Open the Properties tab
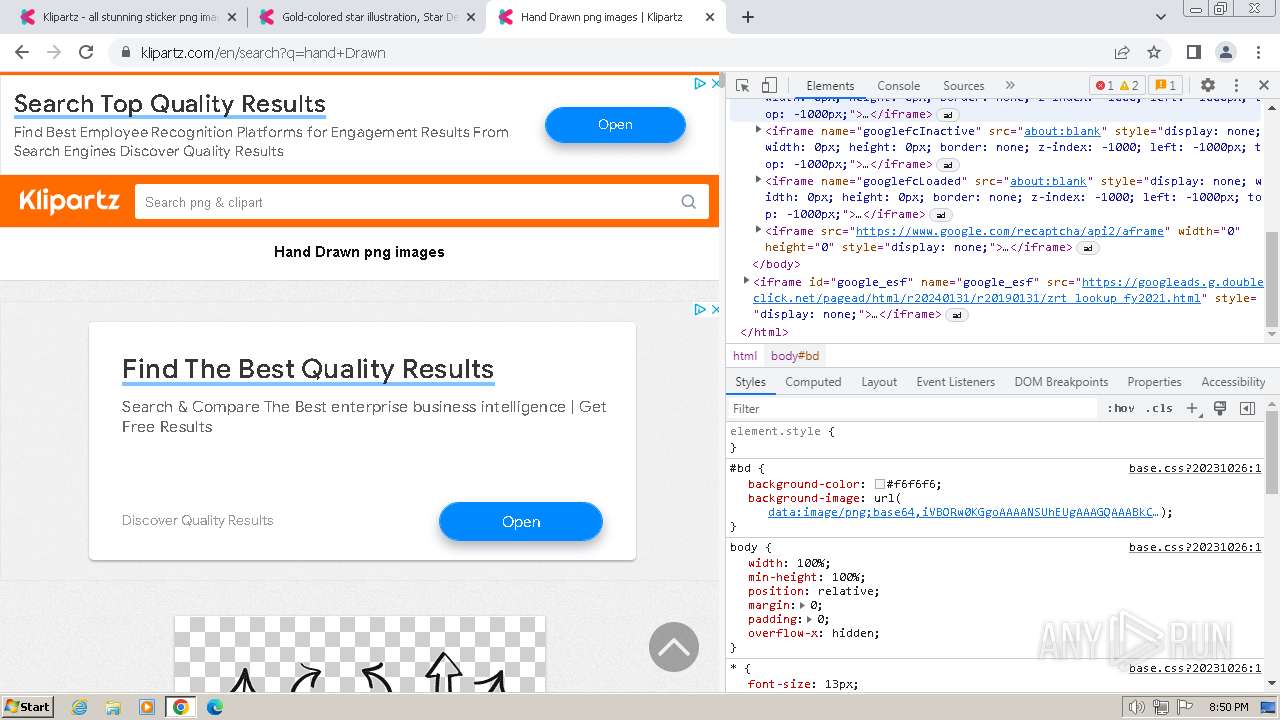Image resolution: width=1280 pixels, height=720 pixels. [1154, 382]
